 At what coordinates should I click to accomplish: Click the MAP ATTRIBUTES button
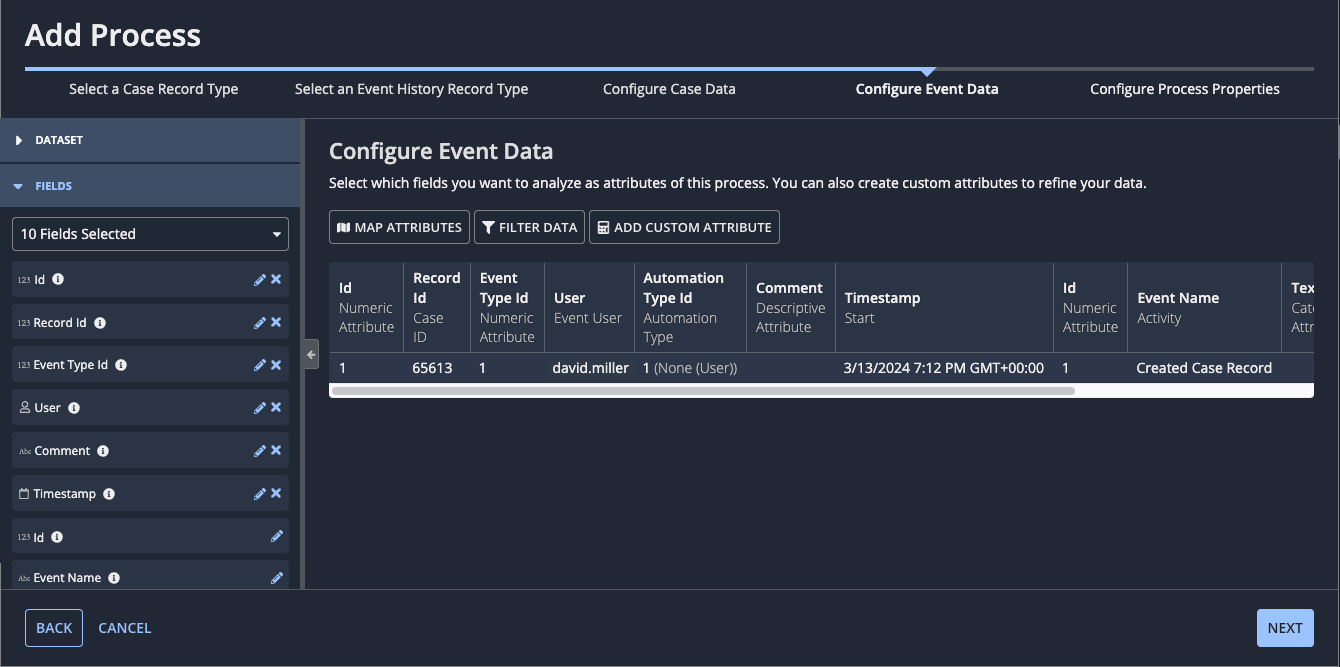tap(400, 227)
